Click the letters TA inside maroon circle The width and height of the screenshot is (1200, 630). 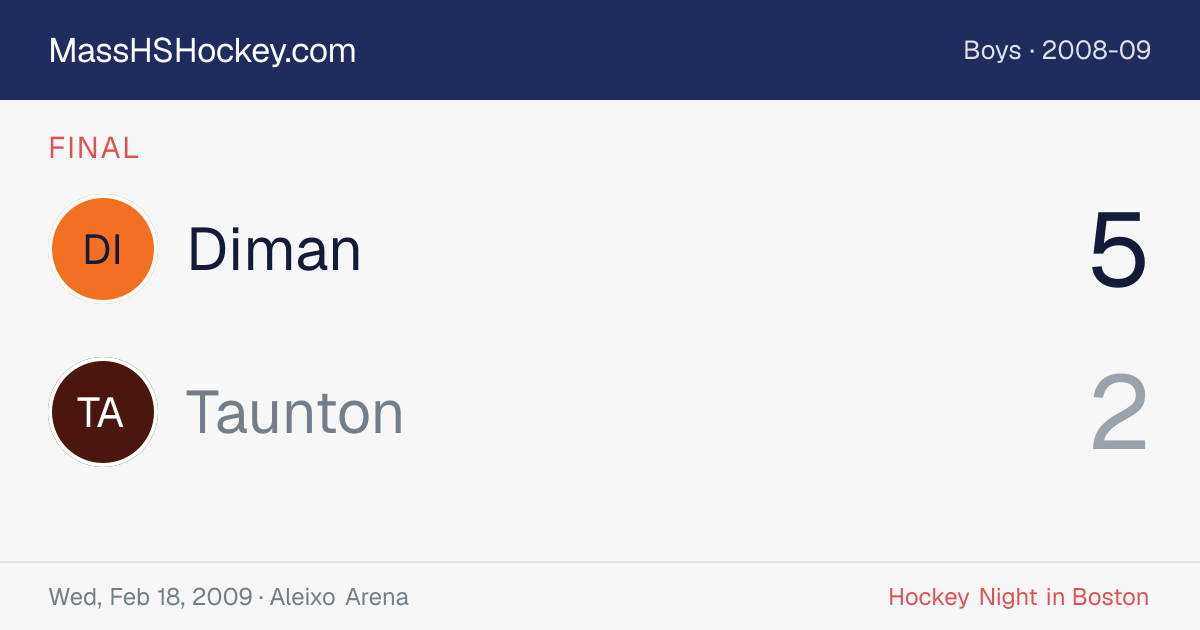pos(102,413)
